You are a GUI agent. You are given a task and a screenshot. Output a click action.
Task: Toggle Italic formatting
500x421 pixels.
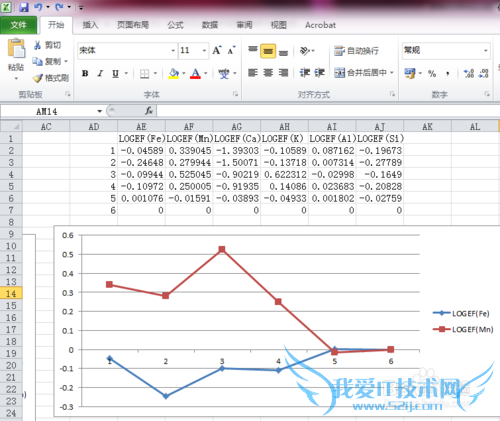click(100, 73)
